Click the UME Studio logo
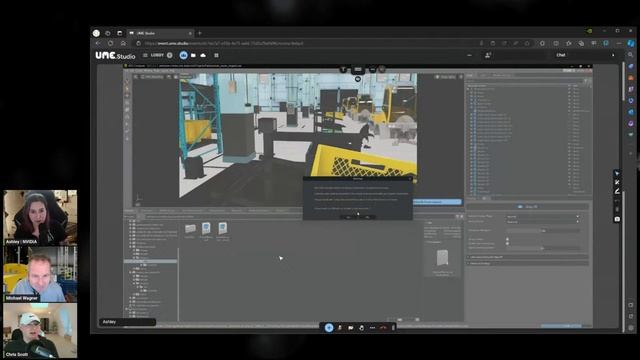Image resolution: width=640 pixels, height=360 pixels. click(115, 56)
